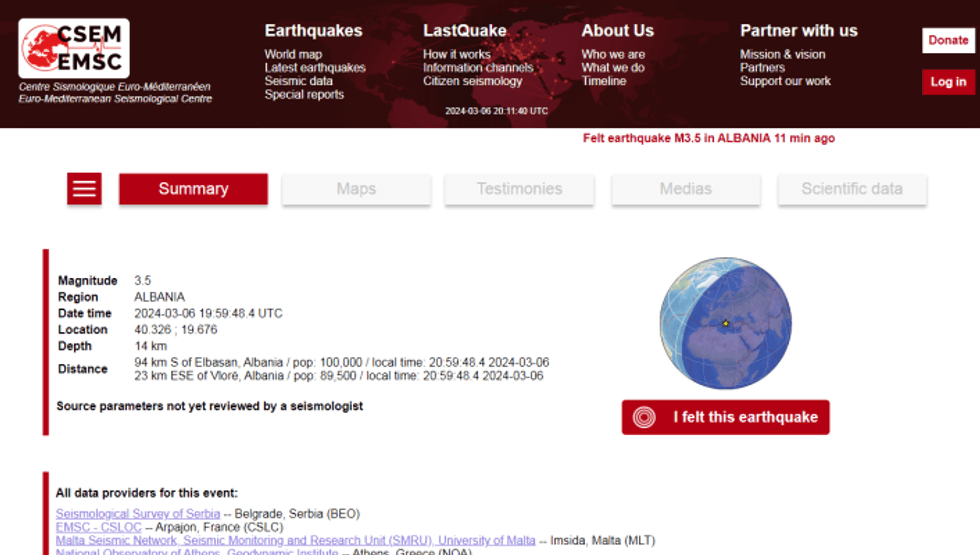Open the World map link
The height and width of the screenshot is (555, 980).
click(293, 54)
